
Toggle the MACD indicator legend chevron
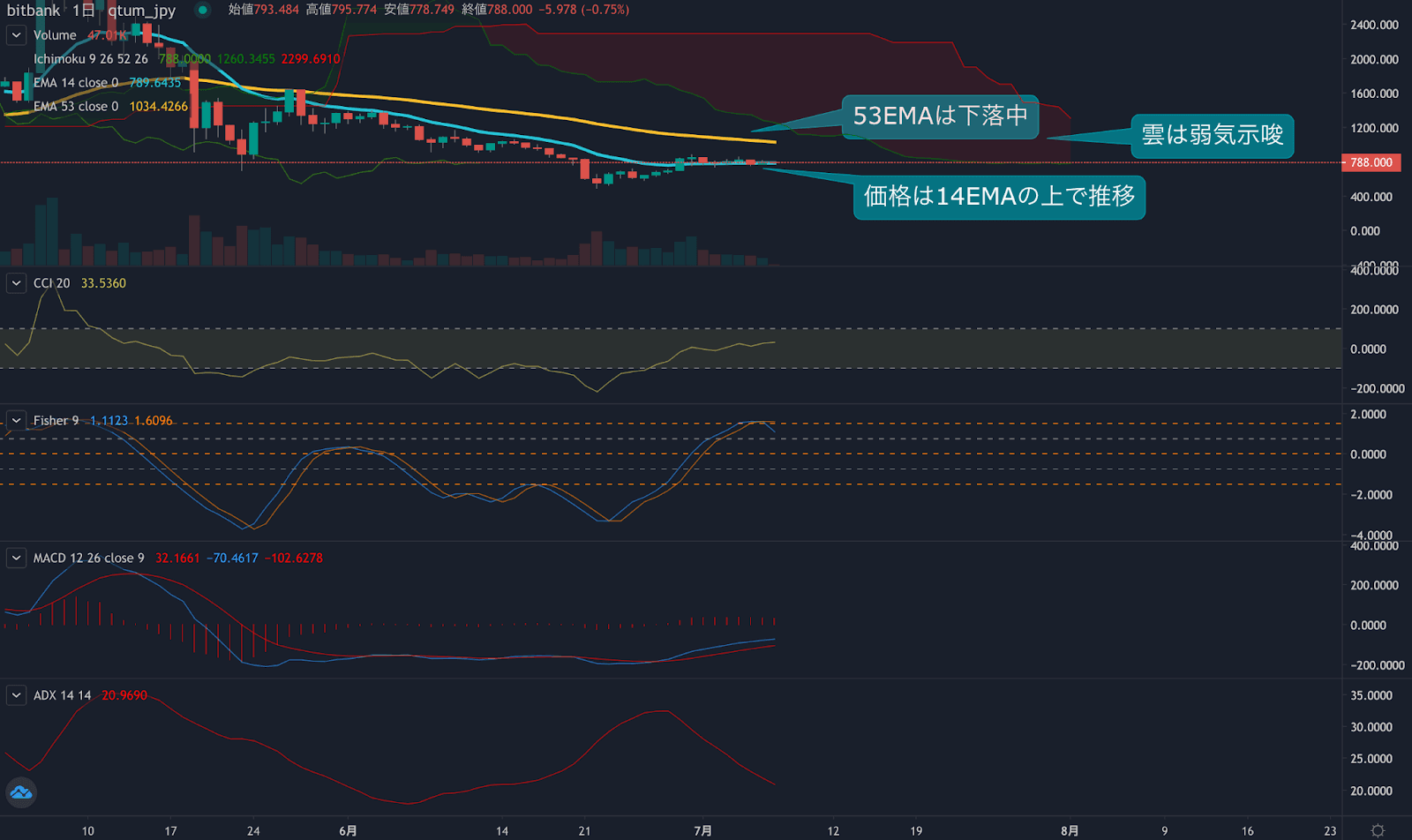click(x=16, y=558)
